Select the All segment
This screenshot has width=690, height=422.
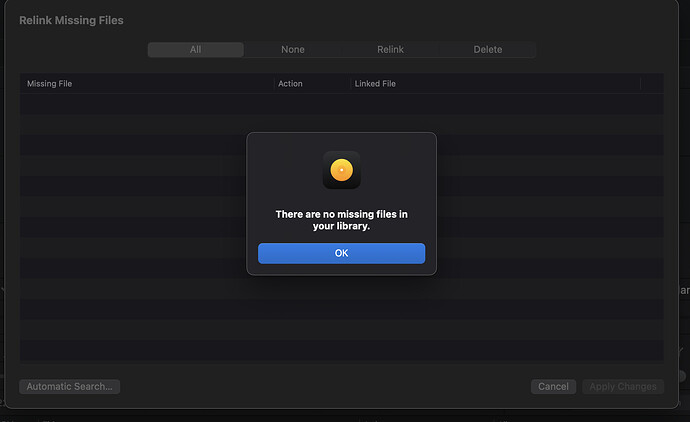pyautogui.click(x=196, y=49)
